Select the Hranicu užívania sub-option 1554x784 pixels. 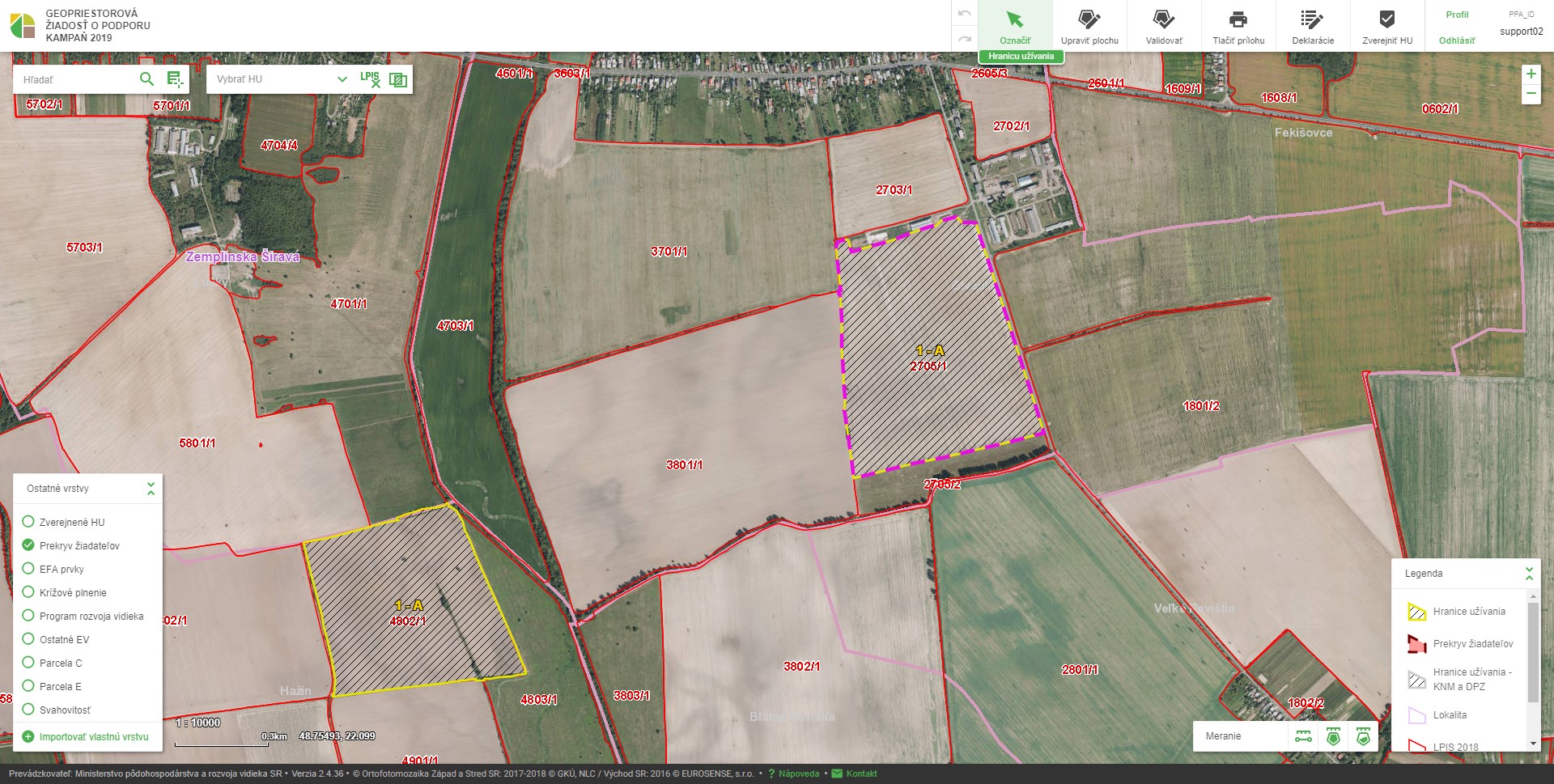(1021, 56)
